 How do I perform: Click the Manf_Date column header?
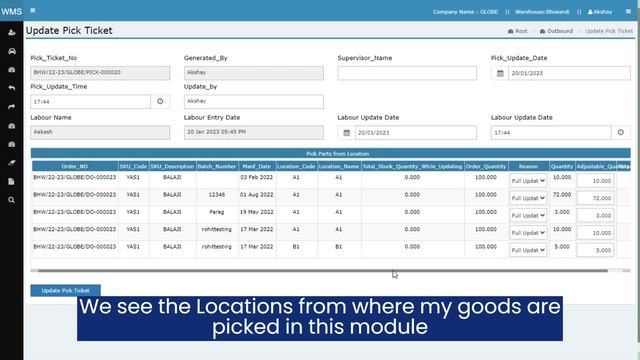pyautogui.click(x=257, y=167)
